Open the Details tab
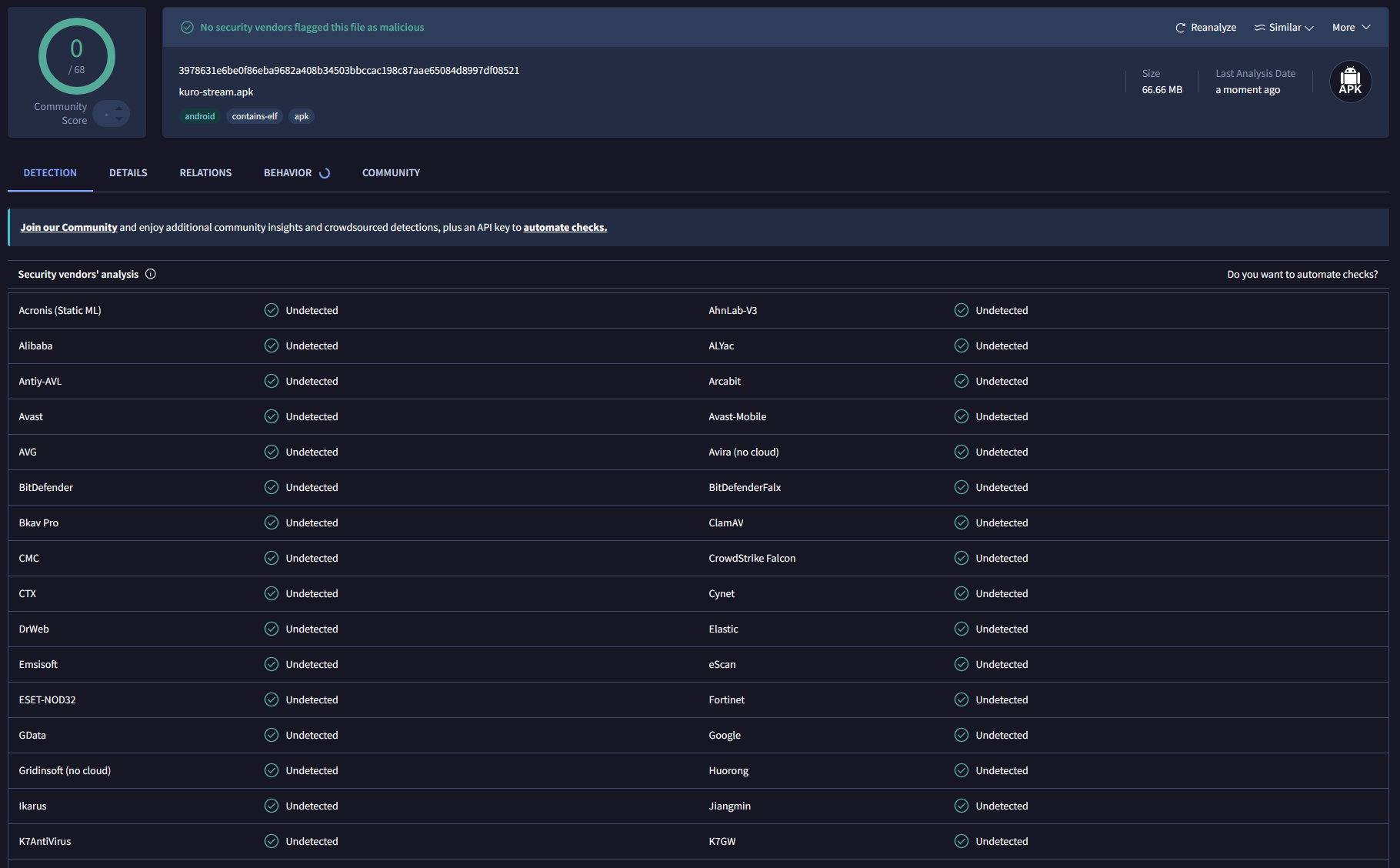Screen dimensions: 1400x868 128,173
